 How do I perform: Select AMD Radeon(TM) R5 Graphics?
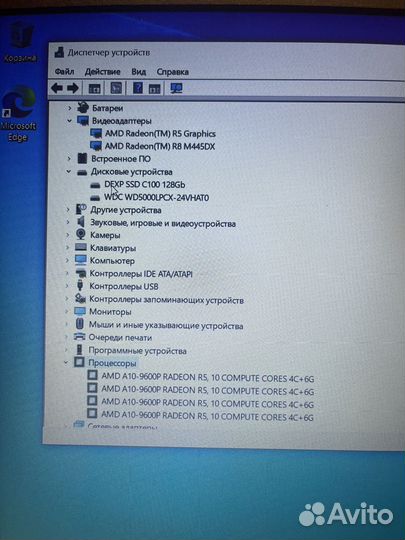160,133
